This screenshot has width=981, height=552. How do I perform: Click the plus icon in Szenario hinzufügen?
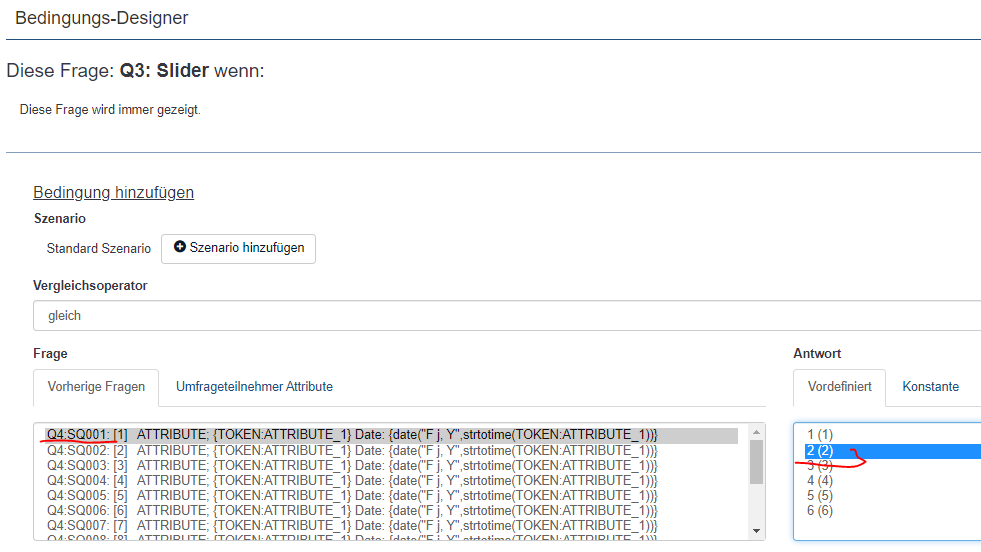coord(180,248)
